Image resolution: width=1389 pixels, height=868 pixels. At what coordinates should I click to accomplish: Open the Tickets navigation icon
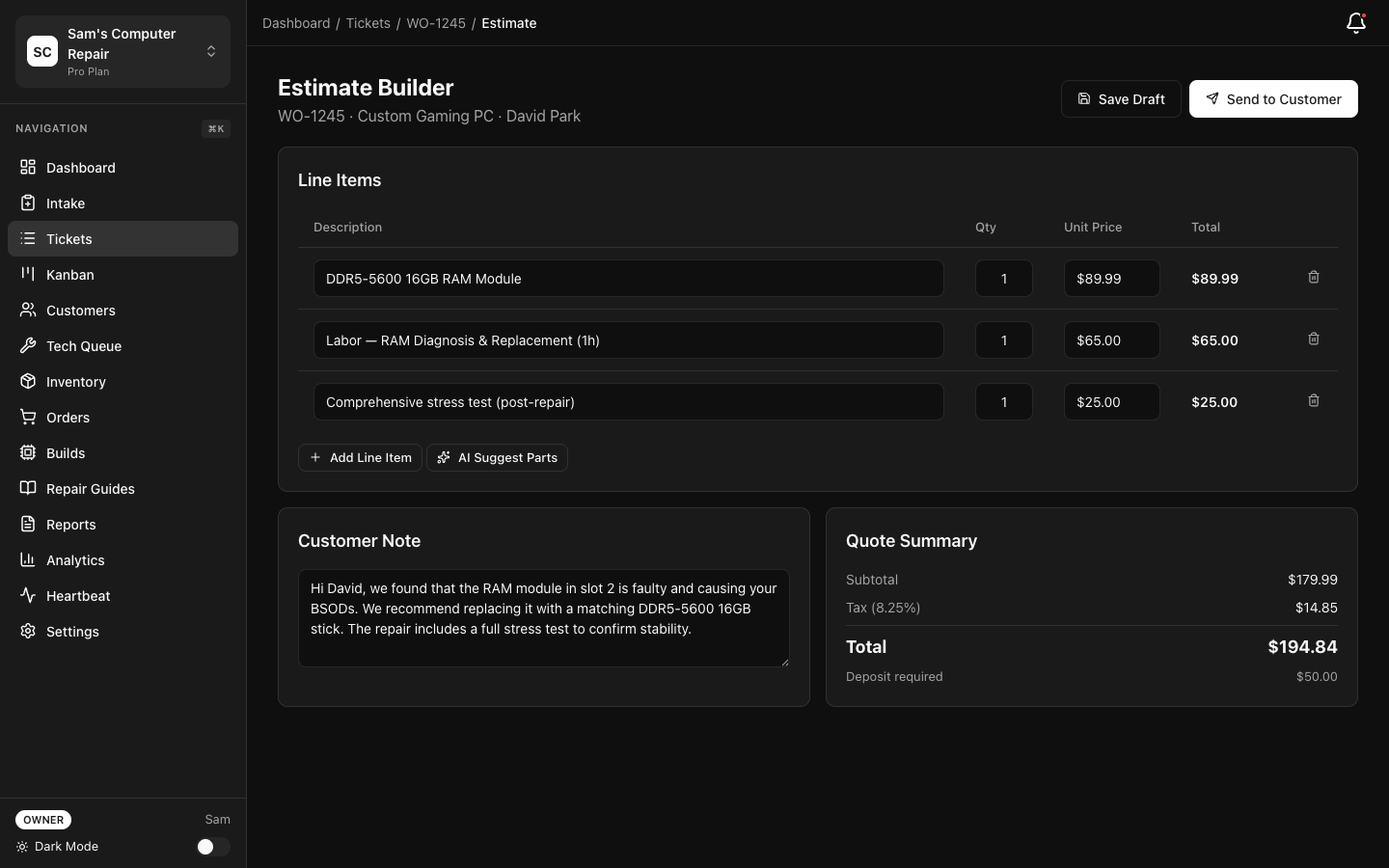(x=27, y=239)
